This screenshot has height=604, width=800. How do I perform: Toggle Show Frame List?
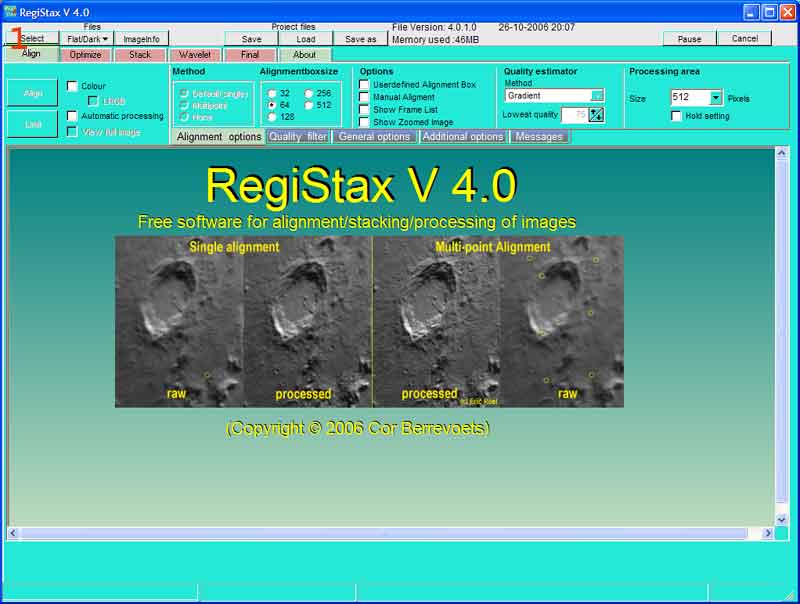pyautogui.click(x=364, y=110)
